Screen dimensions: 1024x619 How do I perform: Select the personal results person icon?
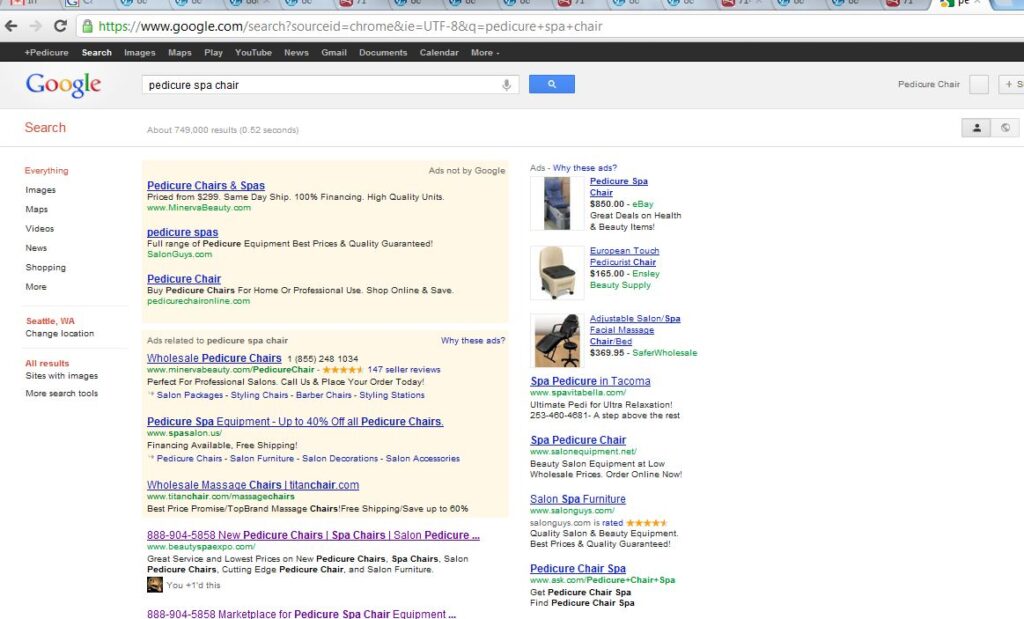point(976,128)
